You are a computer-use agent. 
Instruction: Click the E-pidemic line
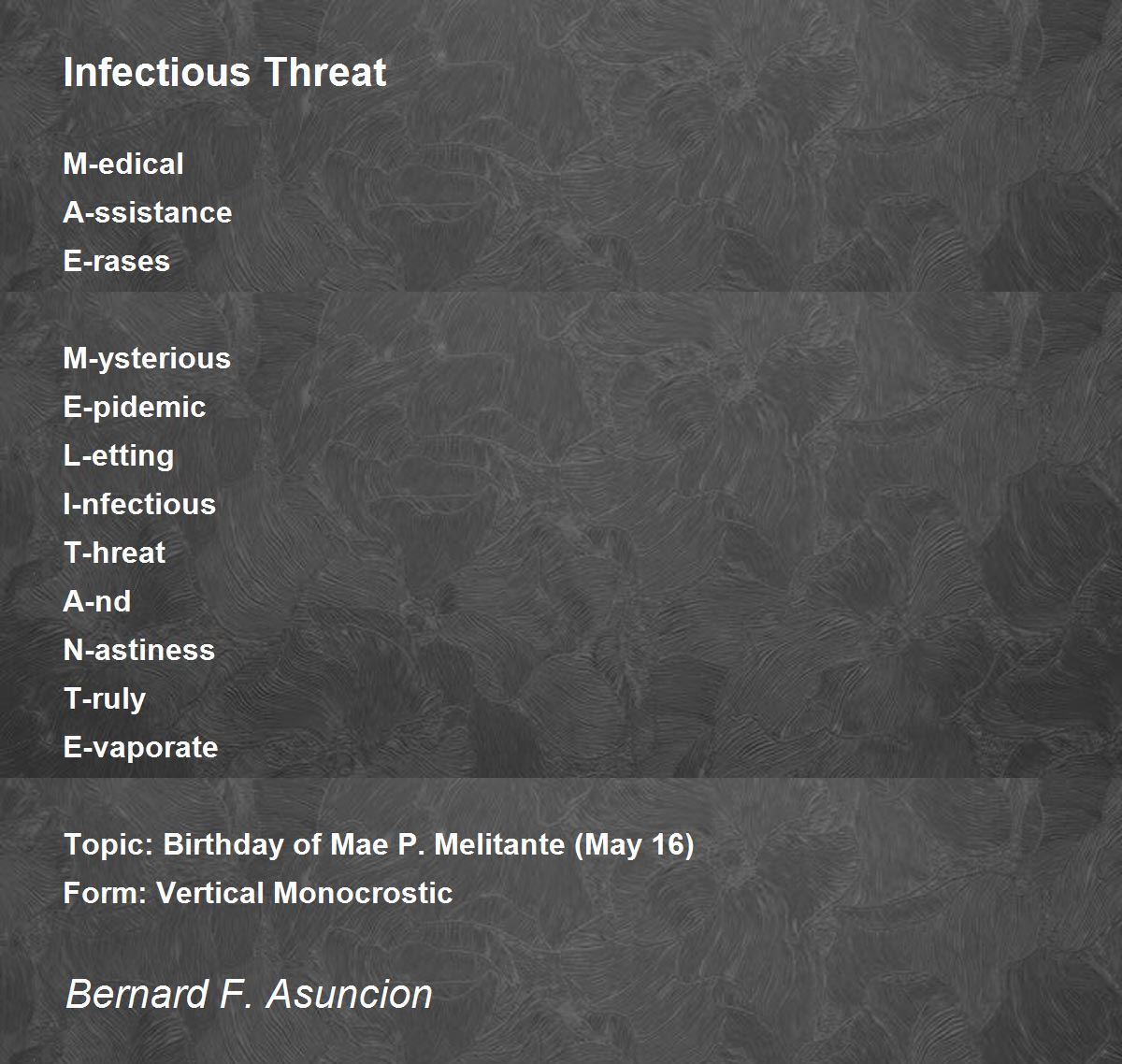[134, 408]
